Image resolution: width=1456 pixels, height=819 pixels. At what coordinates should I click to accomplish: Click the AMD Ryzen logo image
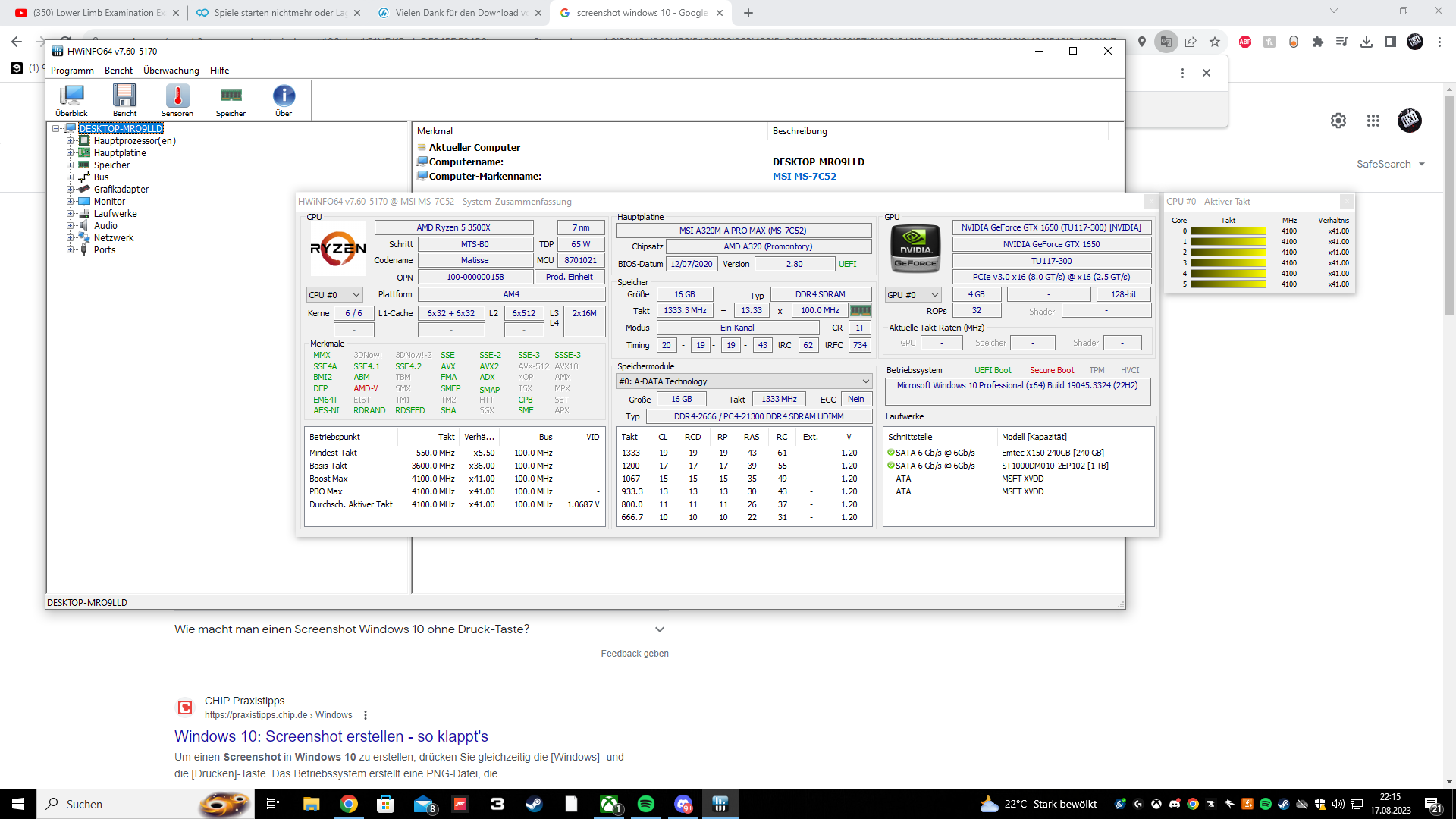coord(338,248)
